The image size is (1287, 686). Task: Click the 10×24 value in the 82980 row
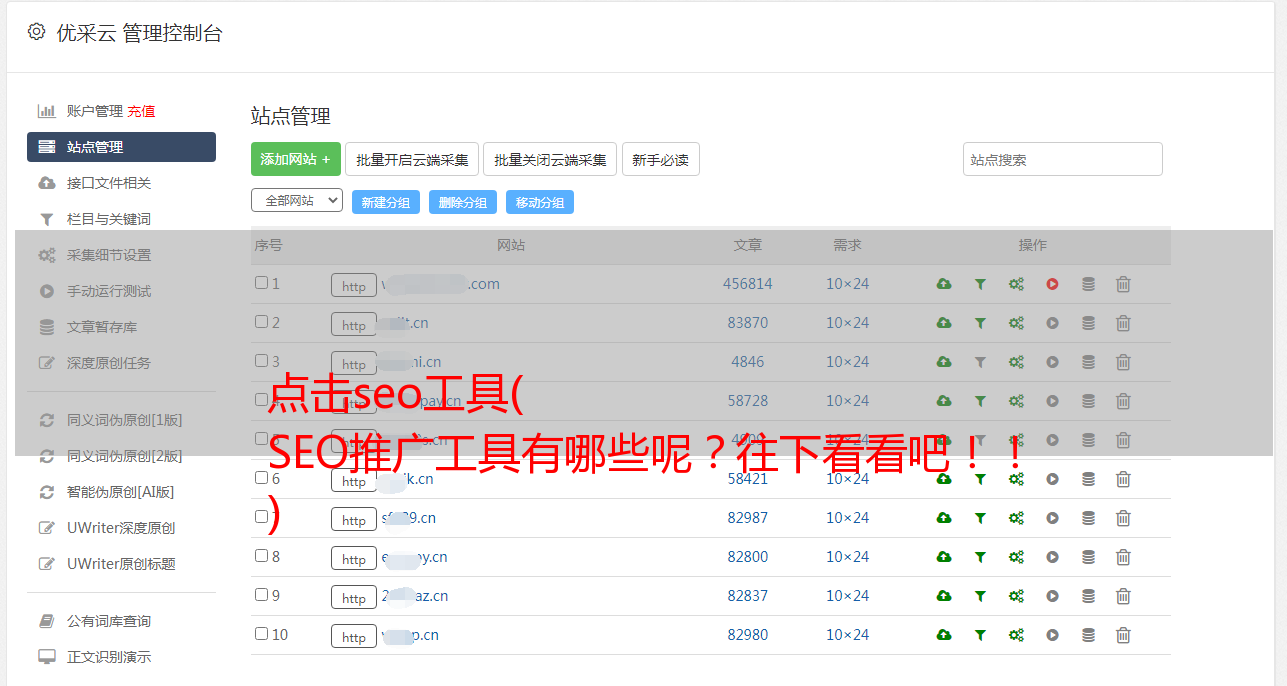point(848,635)
